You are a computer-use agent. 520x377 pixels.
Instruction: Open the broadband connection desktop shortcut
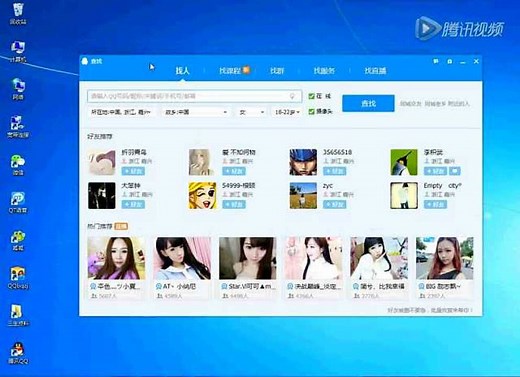pyautogui.click(x=18, y=127)
